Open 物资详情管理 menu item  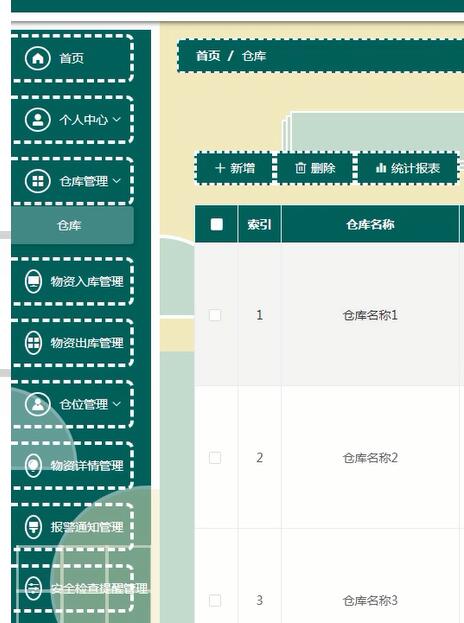pos(72,465)
